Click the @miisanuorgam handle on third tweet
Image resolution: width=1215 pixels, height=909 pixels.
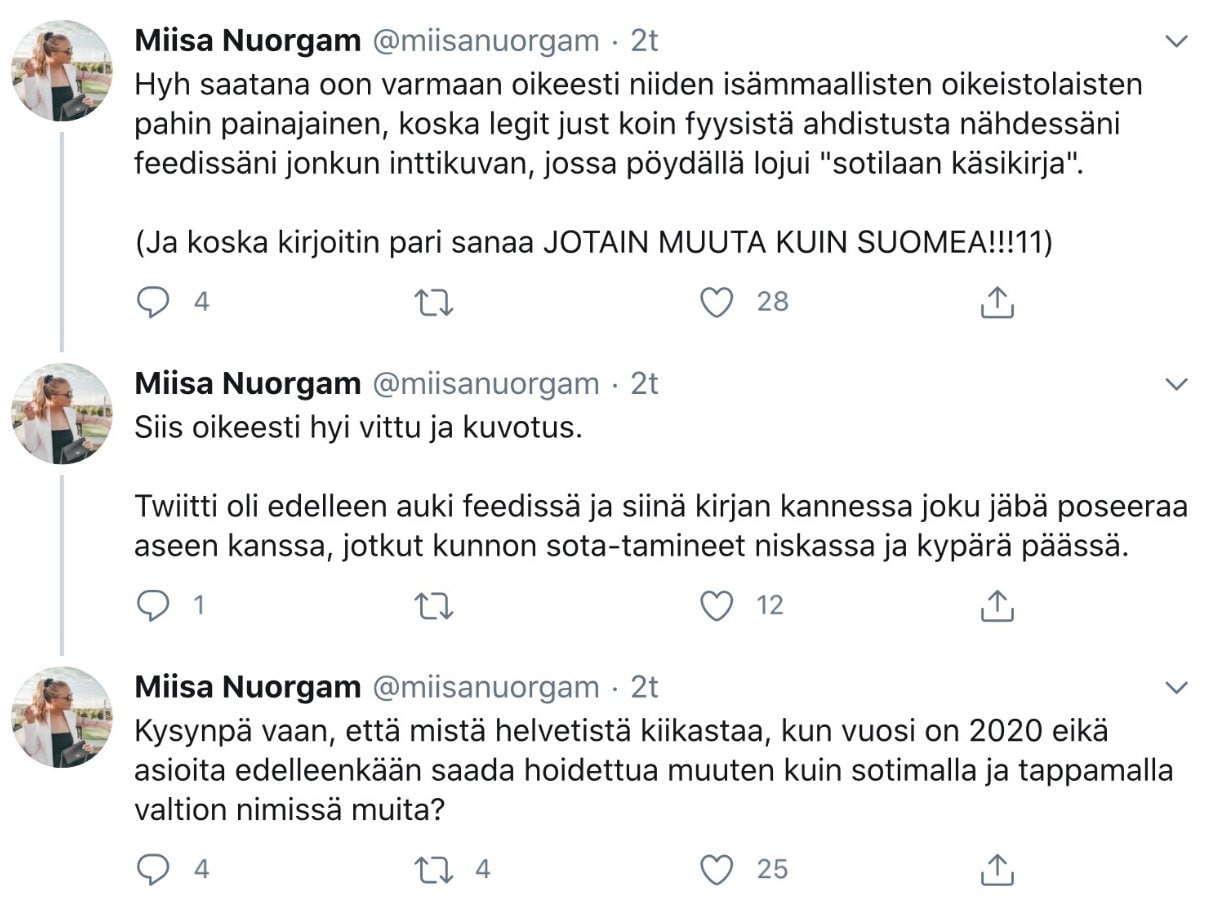point(486,687)
